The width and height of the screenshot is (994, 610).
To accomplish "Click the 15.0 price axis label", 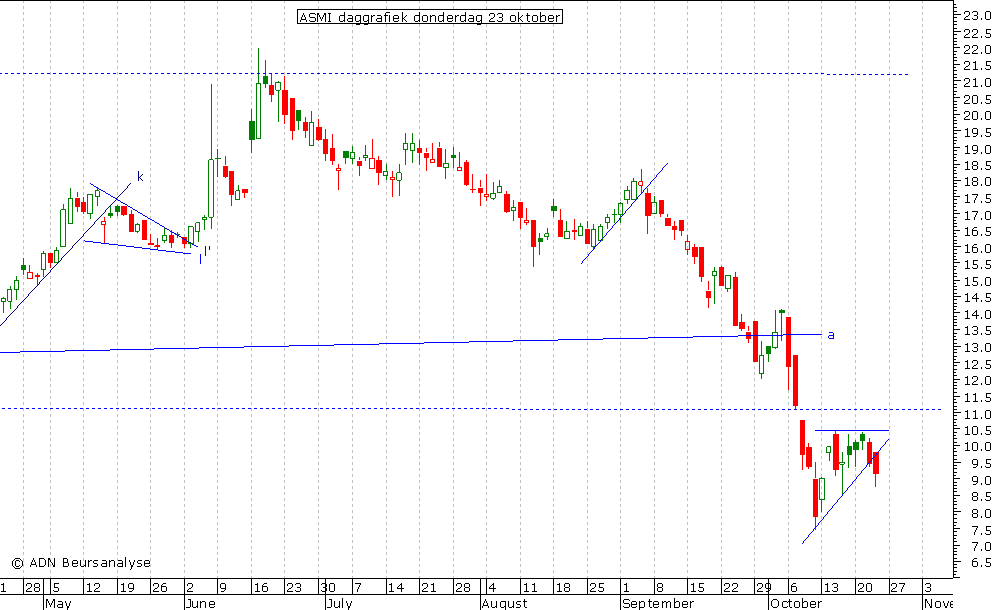I will (x=978, y=282).
